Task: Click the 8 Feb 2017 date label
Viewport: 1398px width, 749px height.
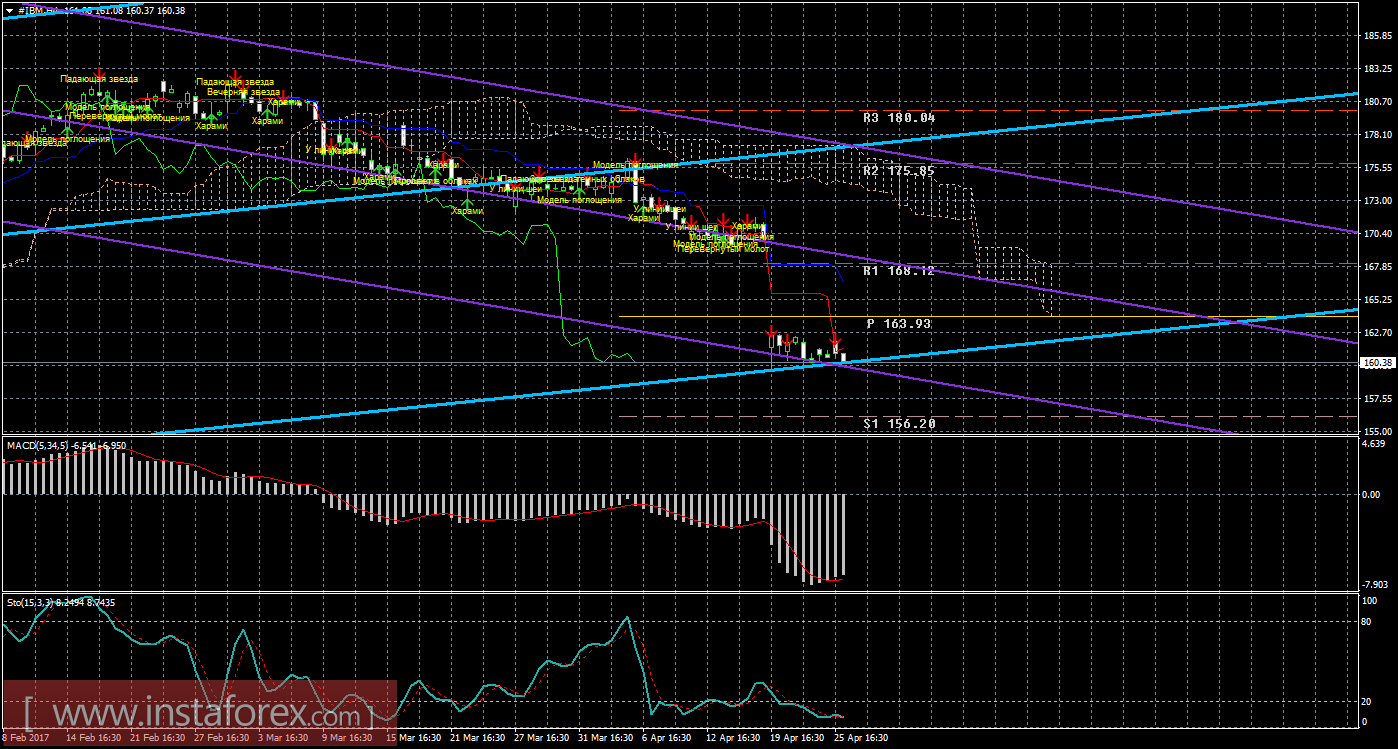Action: coord(25,738)
